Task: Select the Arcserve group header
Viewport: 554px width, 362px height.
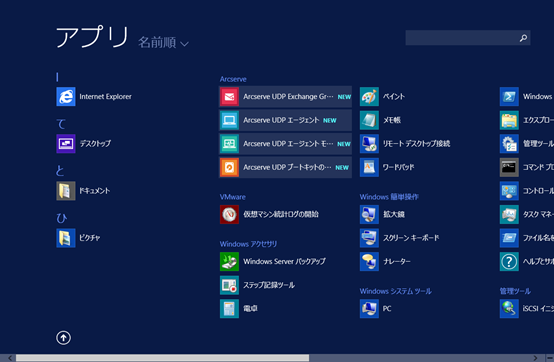Action: point(233,79)
